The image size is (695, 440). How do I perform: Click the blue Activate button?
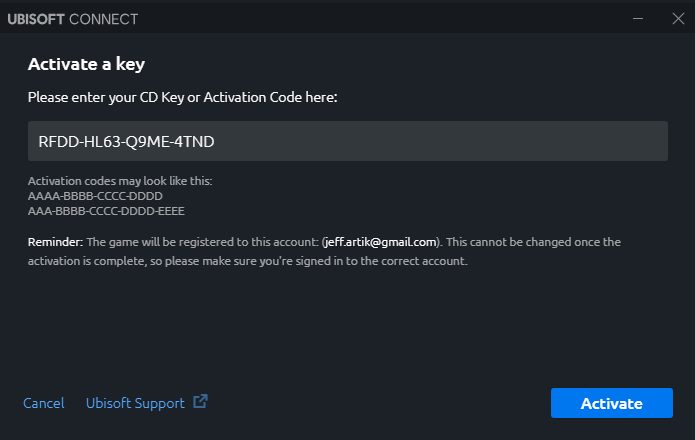[612, 403]
